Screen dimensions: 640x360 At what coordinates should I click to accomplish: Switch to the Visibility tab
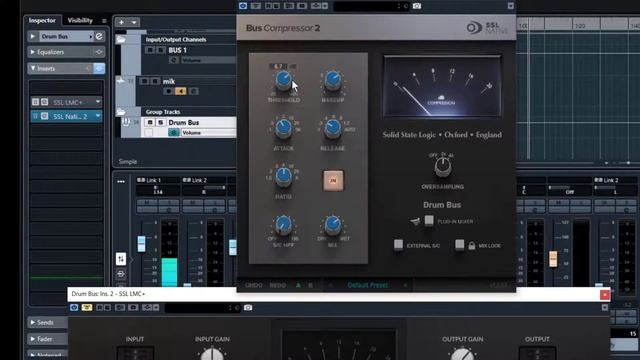coord(80,20)
